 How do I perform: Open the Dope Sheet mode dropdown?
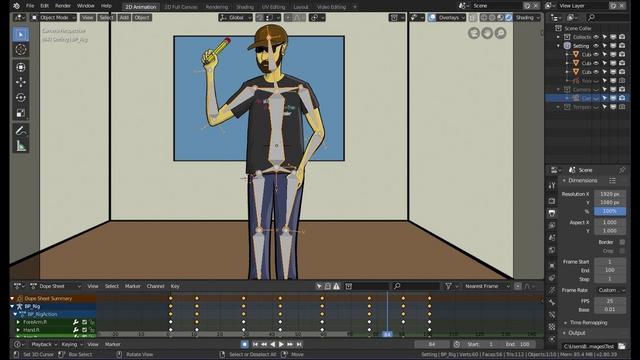coord(55,287)
